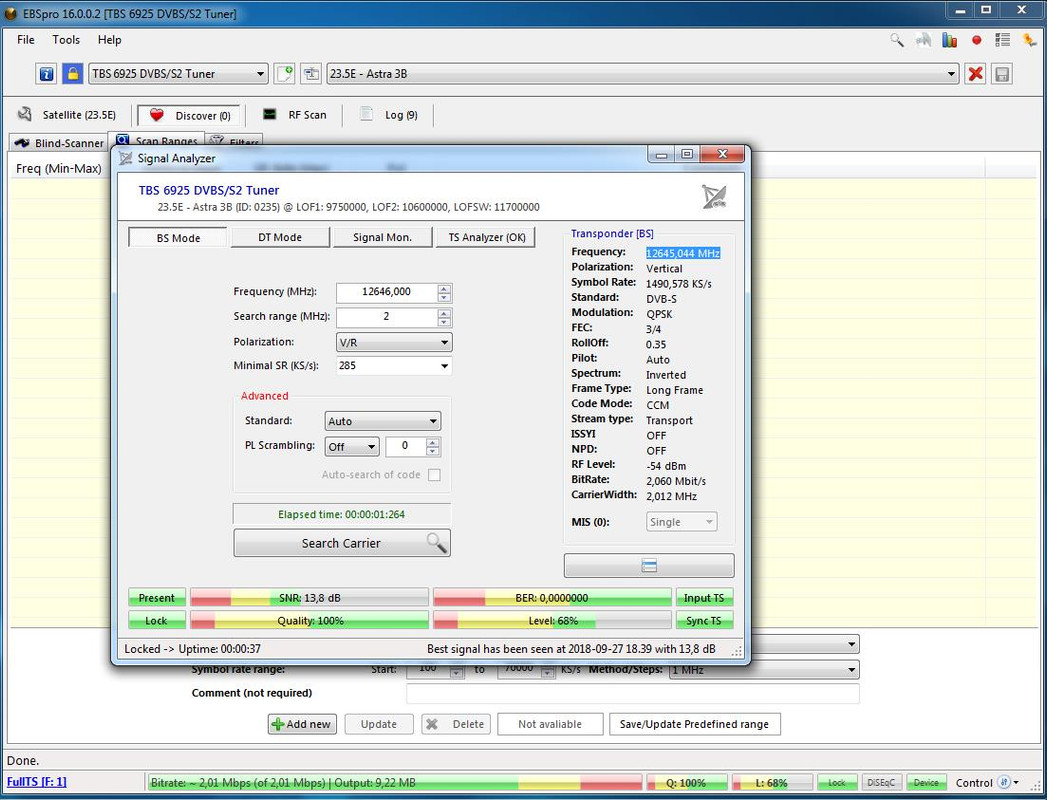Click the Lock indicator in bottom status bar
The width and height of the screenshot is (1047, 800).
point(837,783)
